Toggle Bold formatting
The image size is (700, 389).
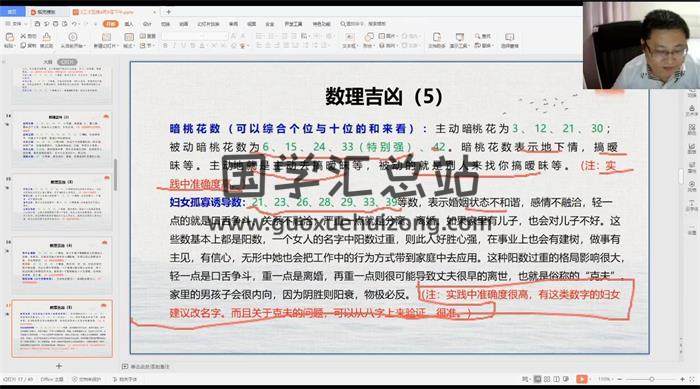[165, 46]
